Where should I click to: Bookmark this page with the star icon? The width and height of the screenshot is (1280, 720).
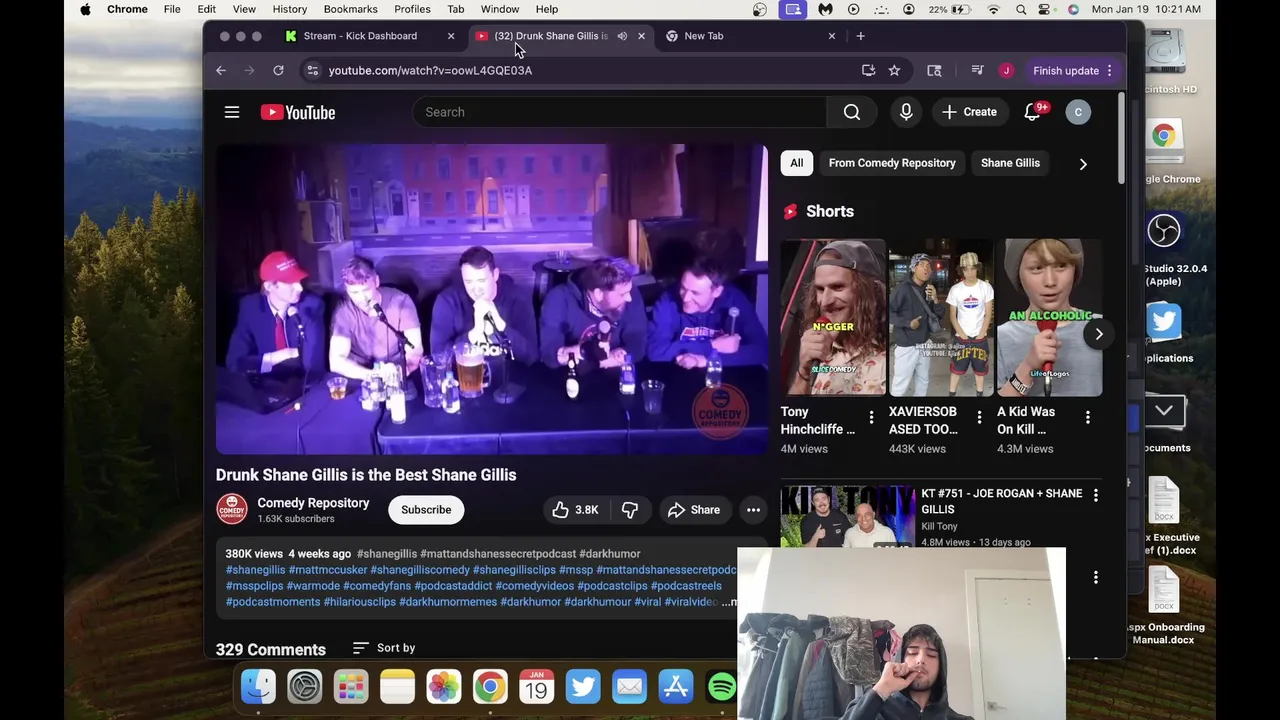[x=894, y=70]
